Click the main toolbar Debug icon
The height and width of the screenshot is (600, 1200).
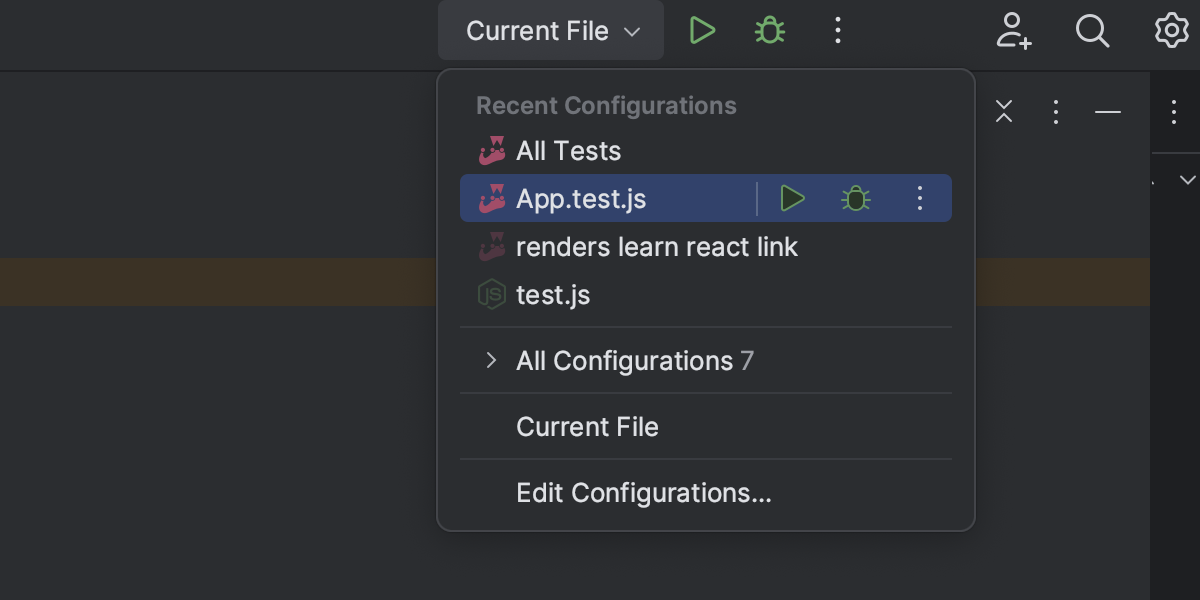point(769,30)
